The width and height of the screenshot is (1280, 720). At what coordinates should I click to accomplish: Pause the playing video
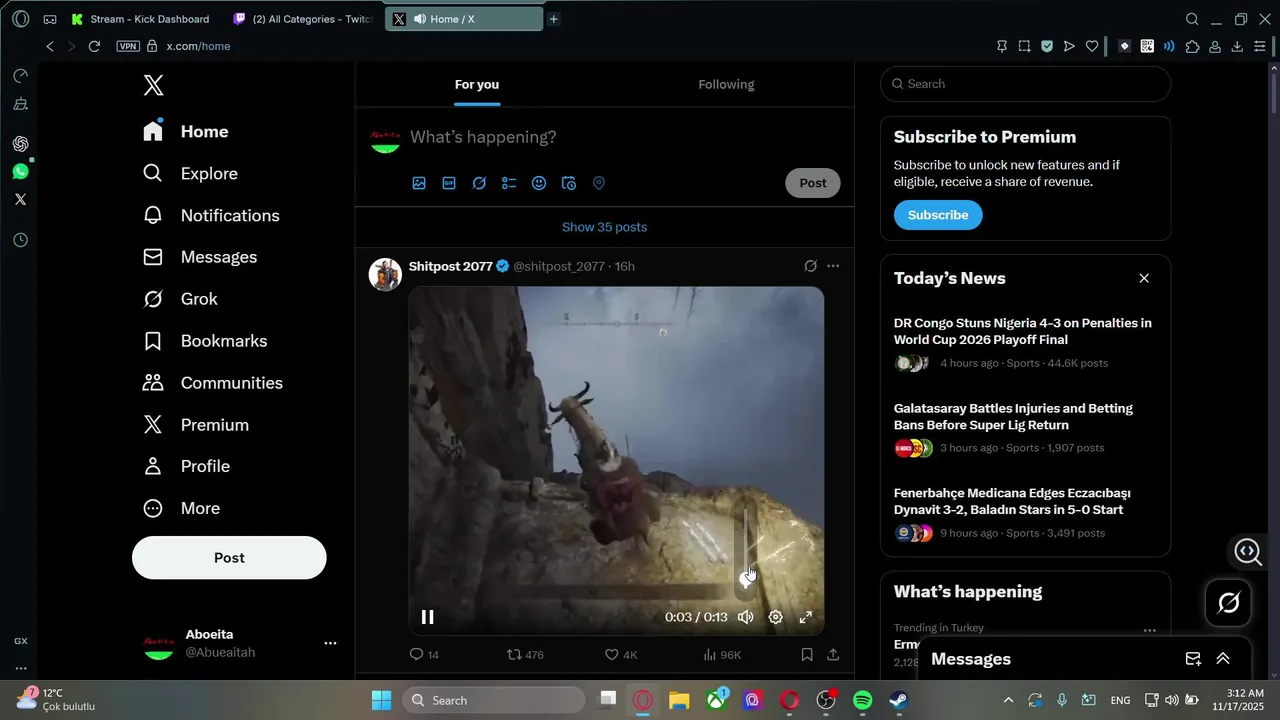(428, 617)
